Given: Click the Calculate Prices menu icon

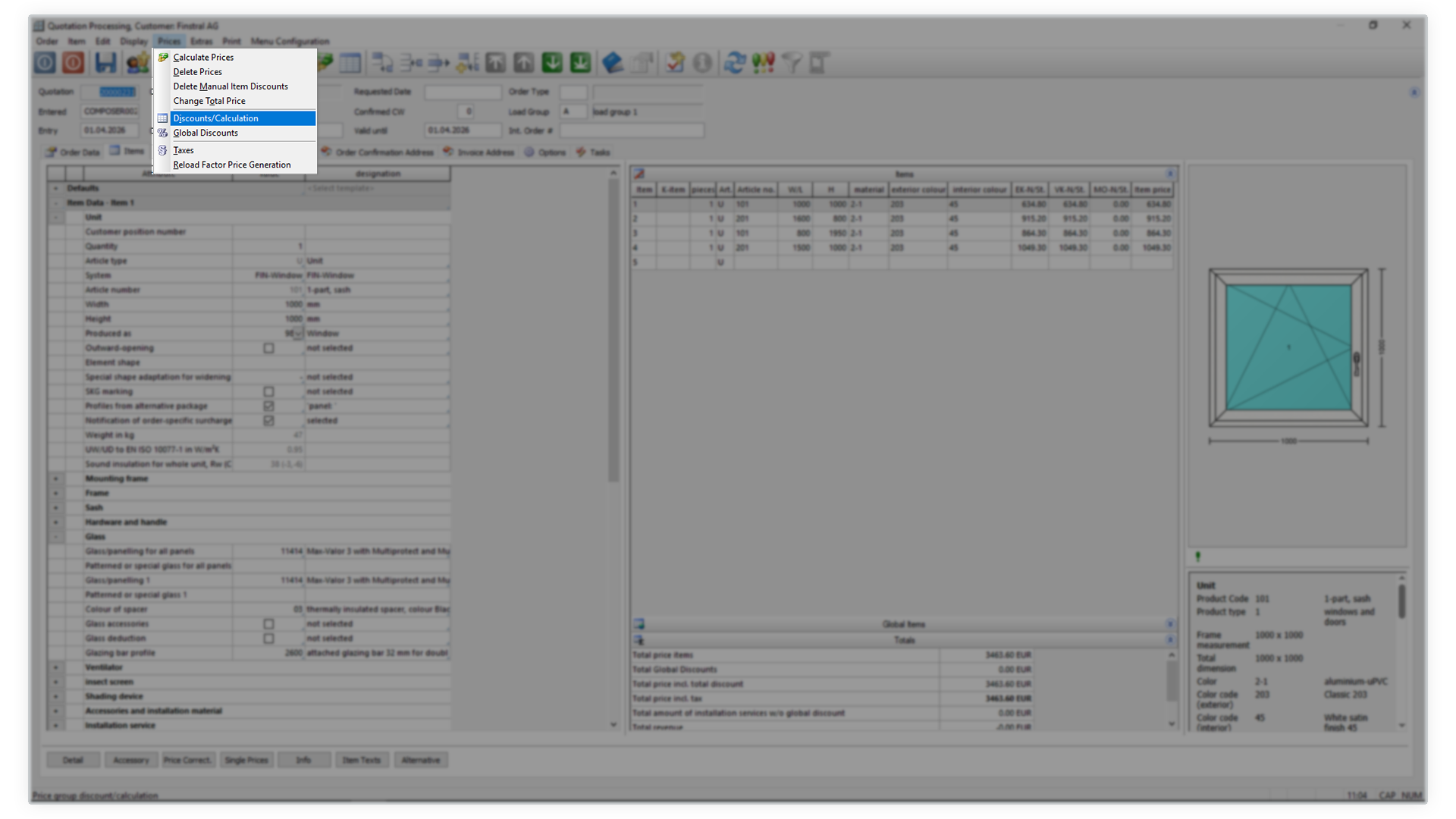Looking at the screenshot, I should pos(163,58).
